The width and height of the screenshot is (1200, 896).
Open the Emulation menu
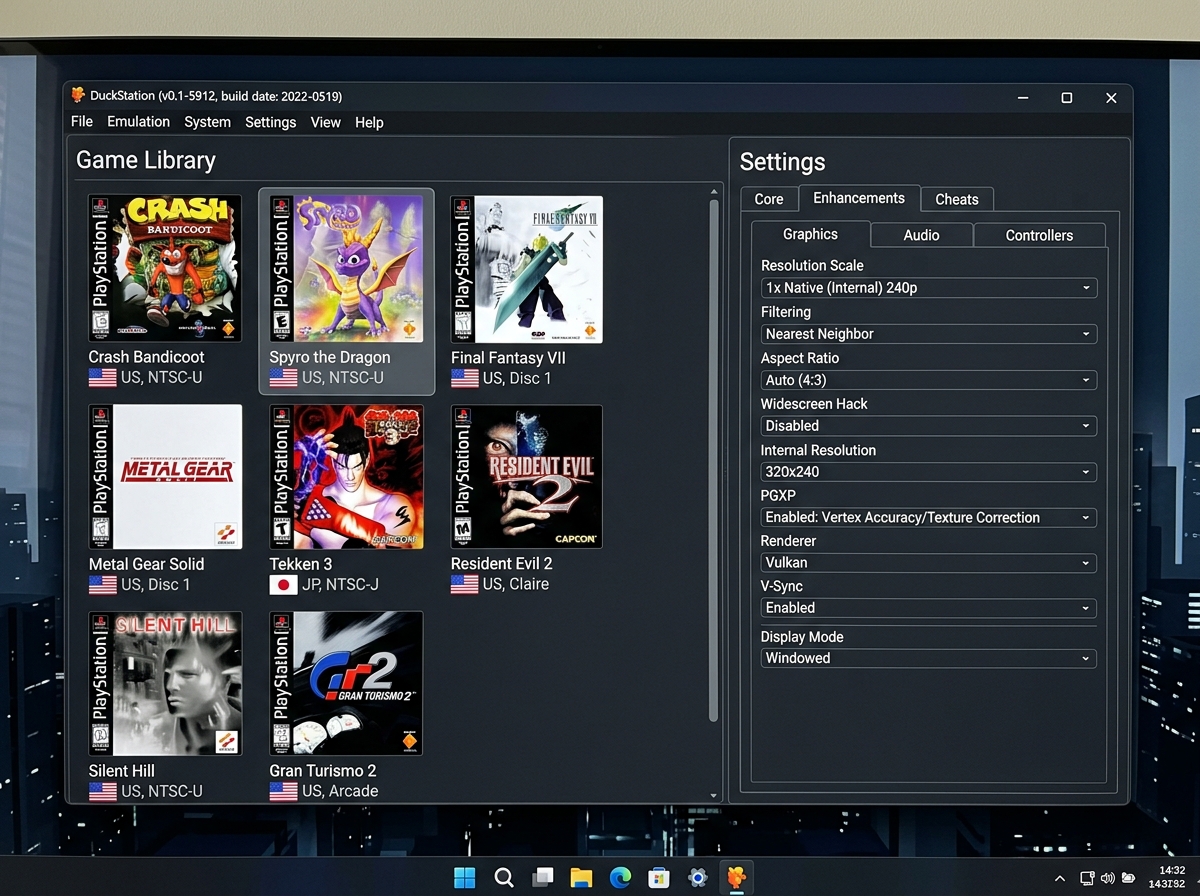[x=138, y=121]
